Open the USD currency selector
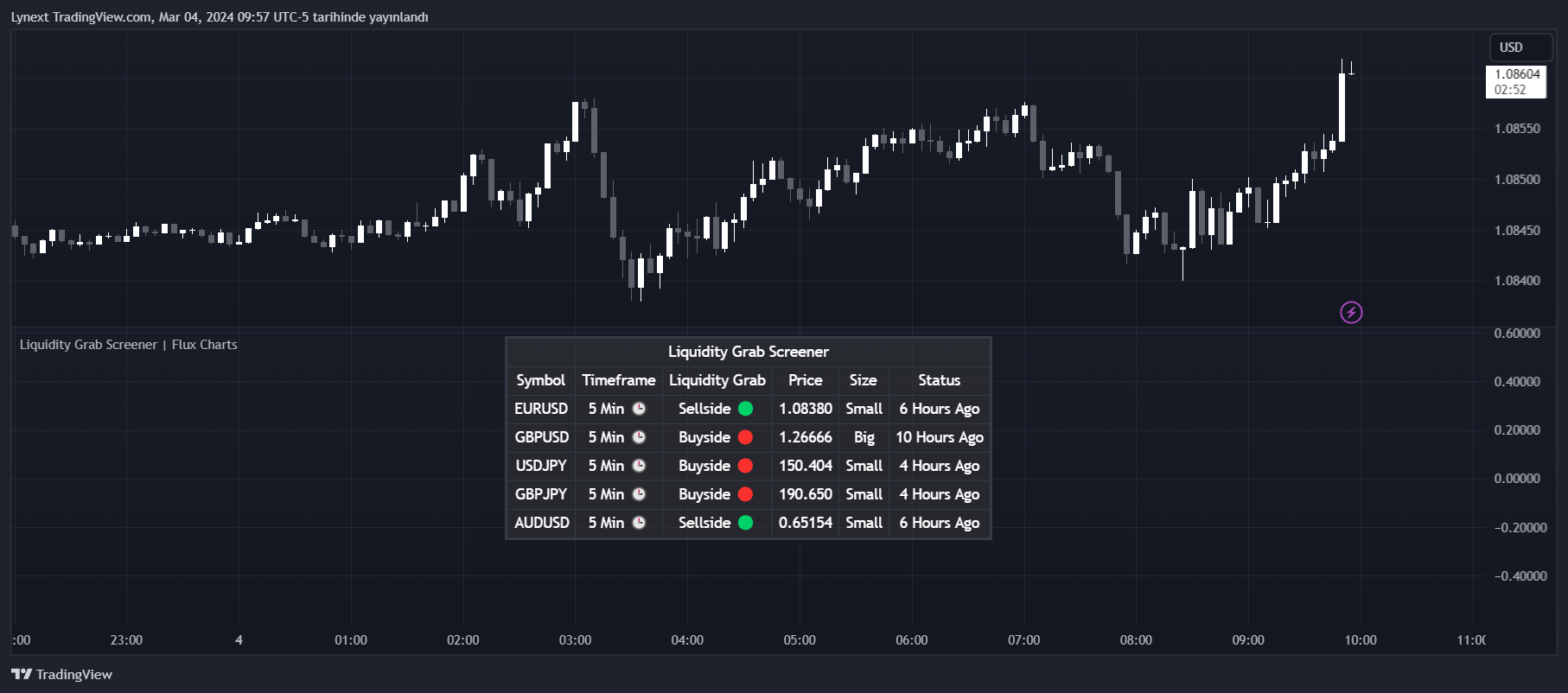The image size is (1568, 693). [x=1520, y=48]
